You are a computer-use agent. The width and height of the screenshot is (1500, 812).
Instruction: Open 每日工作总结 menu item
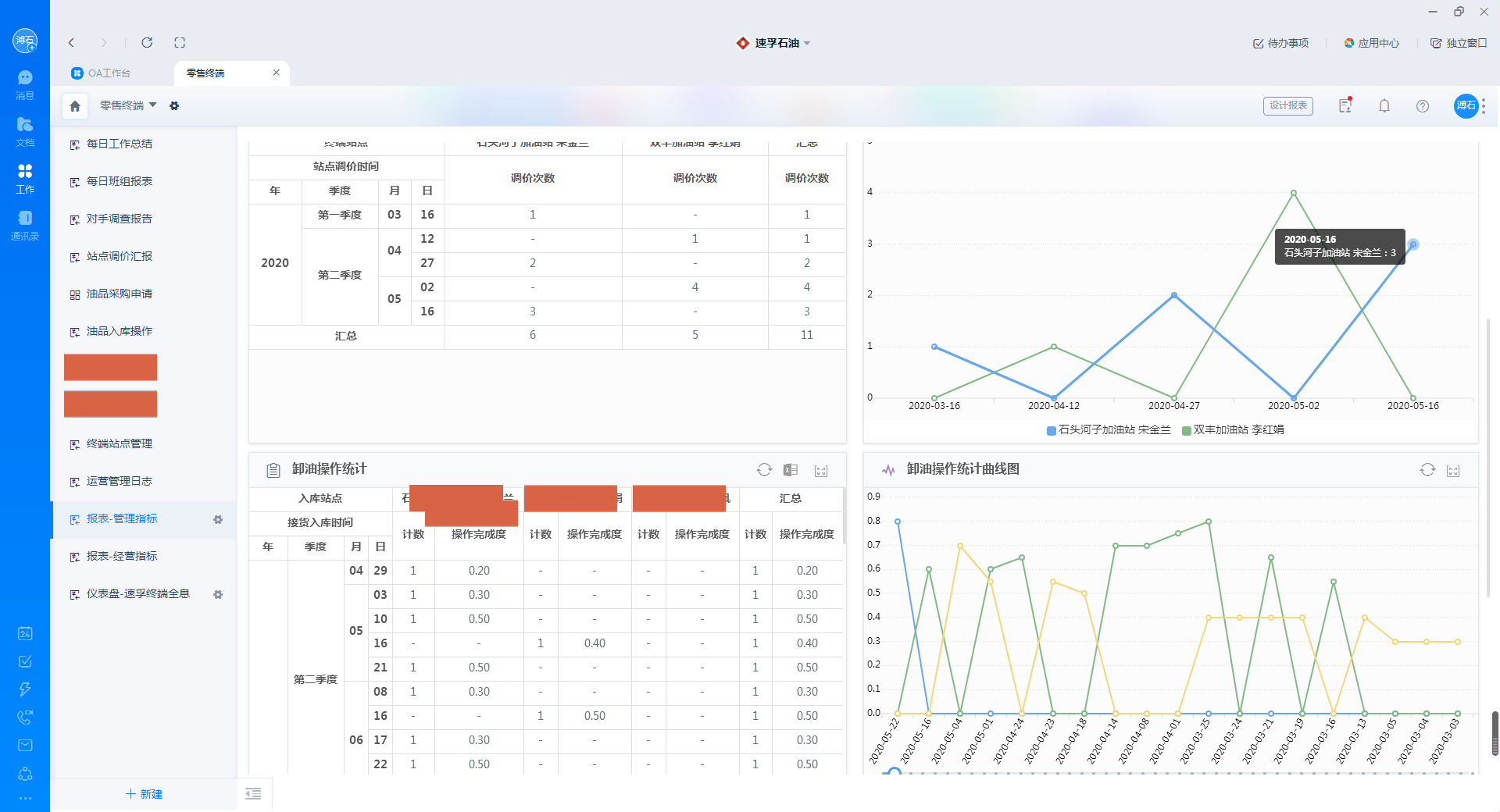pyautogui.click(x=119, y=144)
